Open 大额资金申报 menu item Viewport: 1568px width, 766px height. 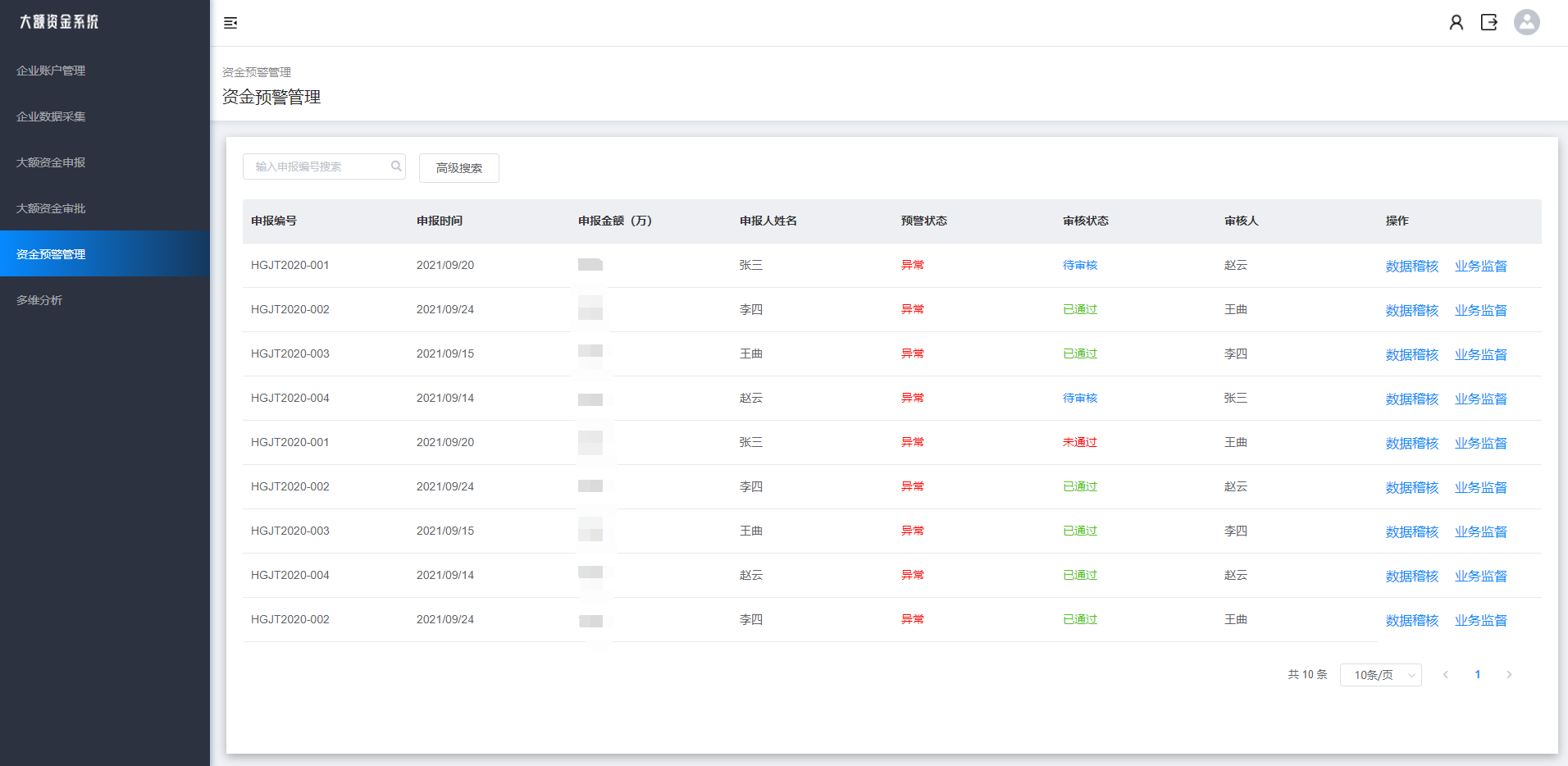click(105, 162)
